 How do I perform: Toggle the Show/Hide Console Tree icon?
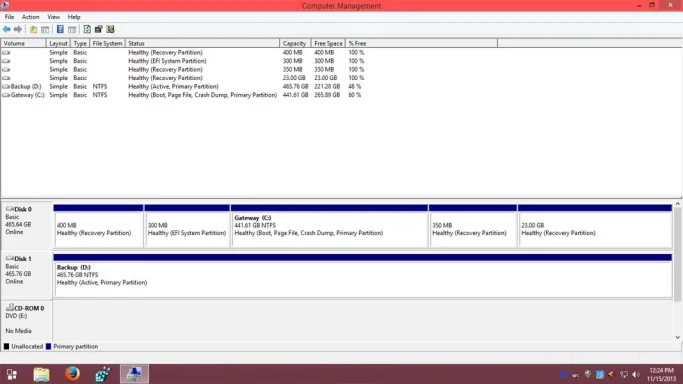click(45, 29)
